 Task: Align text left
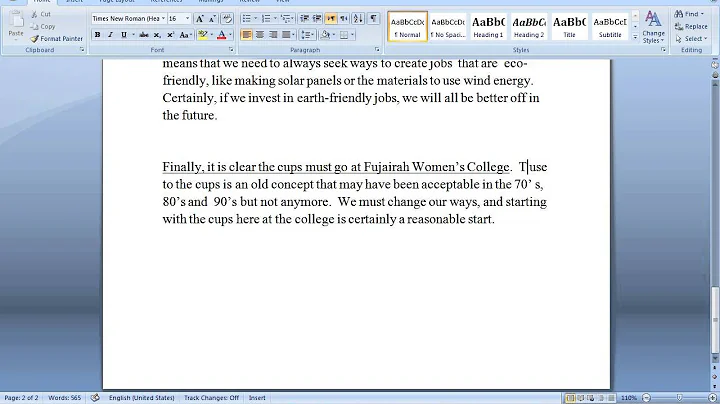click(247, 35)
